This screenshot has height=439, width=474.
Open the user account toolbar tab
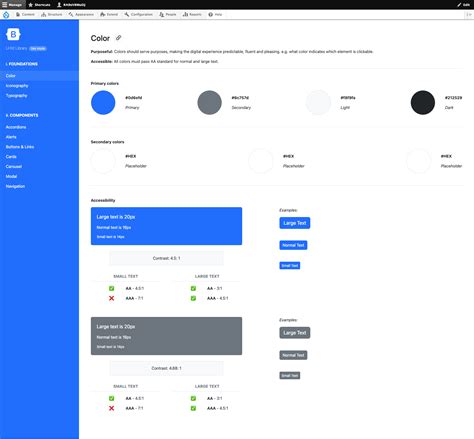click(x=71, y=5)
